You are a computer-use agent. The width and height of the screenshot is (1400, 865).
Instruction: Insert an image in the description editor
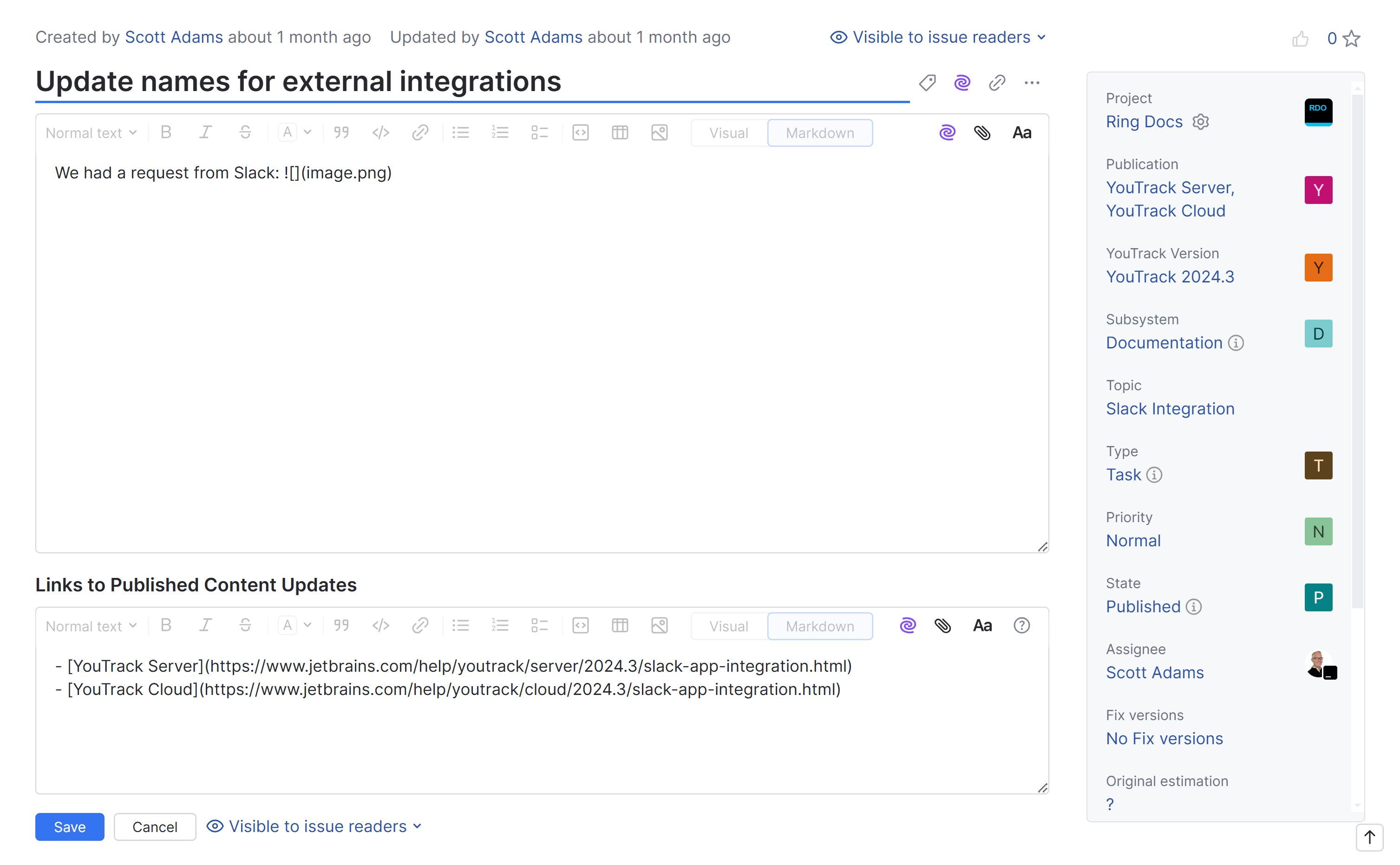point(659,132)
